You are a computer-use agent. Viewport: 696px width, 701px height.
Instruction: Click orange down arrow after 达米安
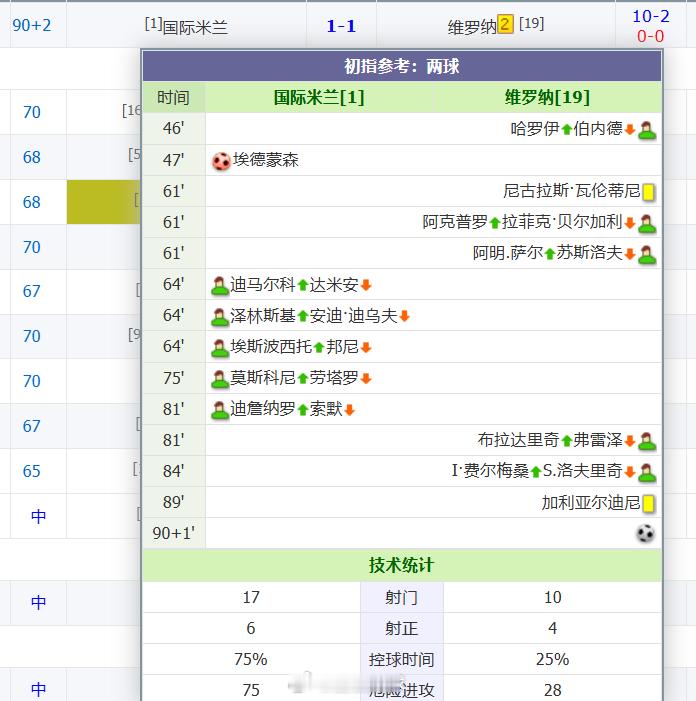coord(366,285)
